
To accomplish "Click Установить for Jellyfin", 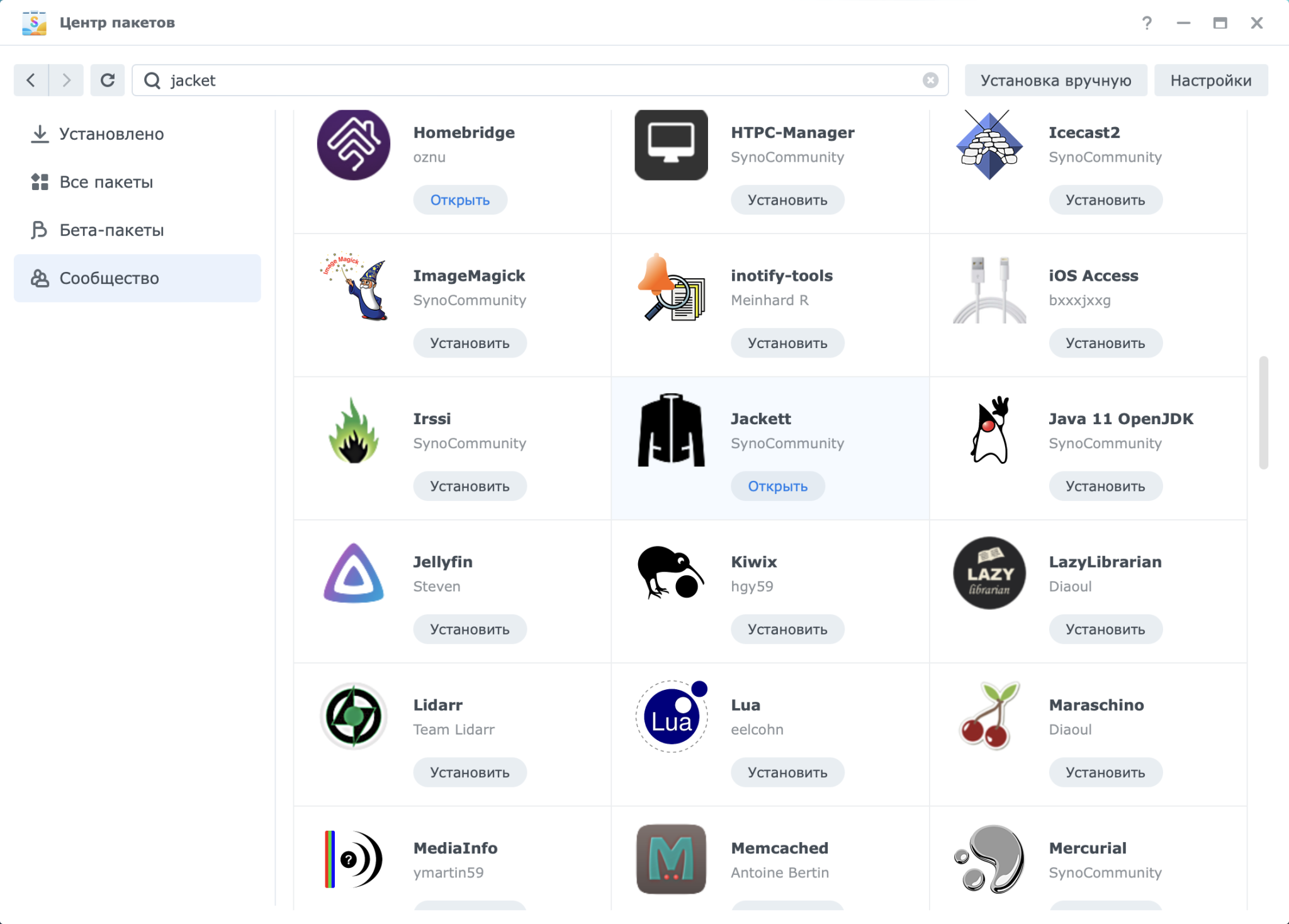I will click(469, 630).
